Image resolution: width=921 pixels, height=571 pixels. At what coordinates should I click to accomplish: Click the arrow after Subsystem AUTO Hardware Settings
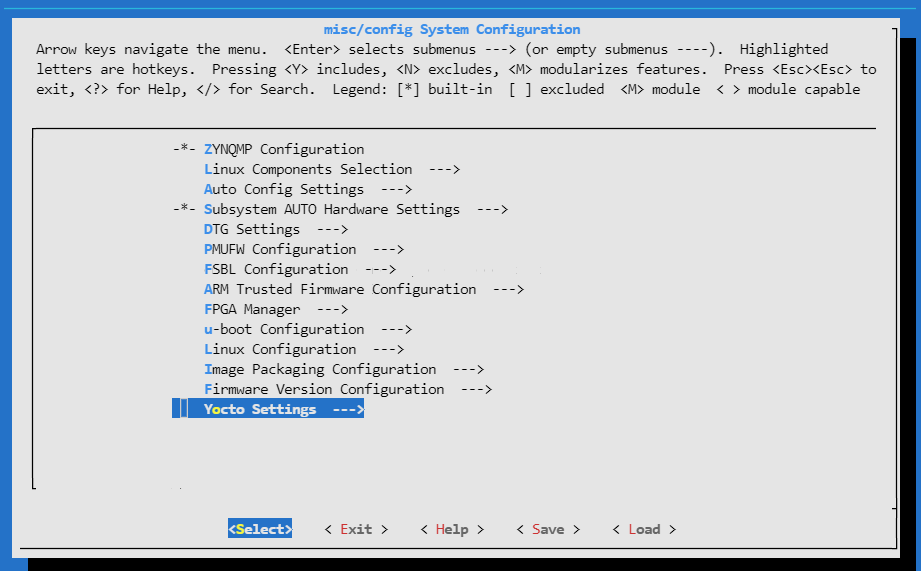[492, 209]
